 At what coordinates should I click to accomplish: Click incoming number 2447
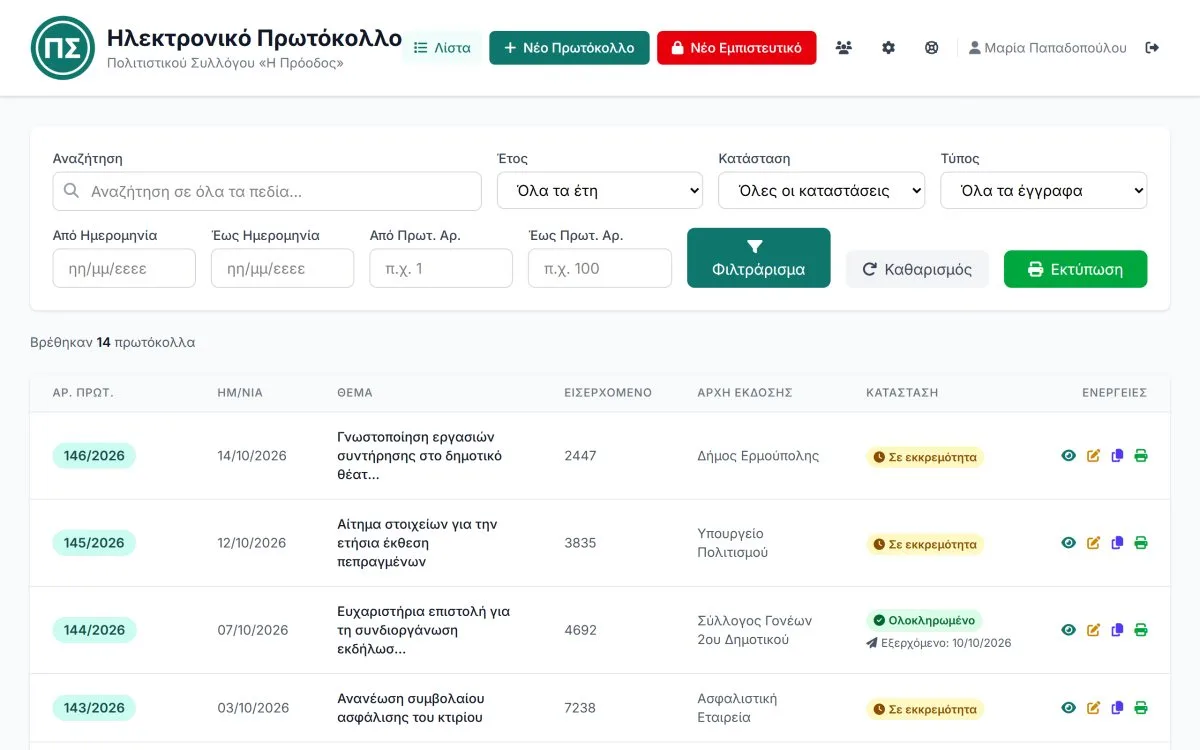580,456
